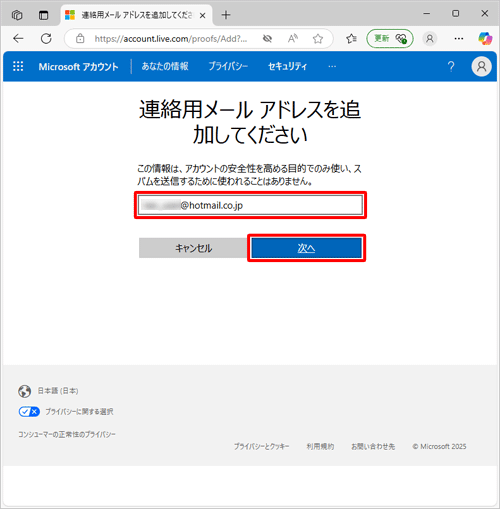Screen dimensions: 500x509
Task: Close the current browser tab
Action: tap(202, 15)
